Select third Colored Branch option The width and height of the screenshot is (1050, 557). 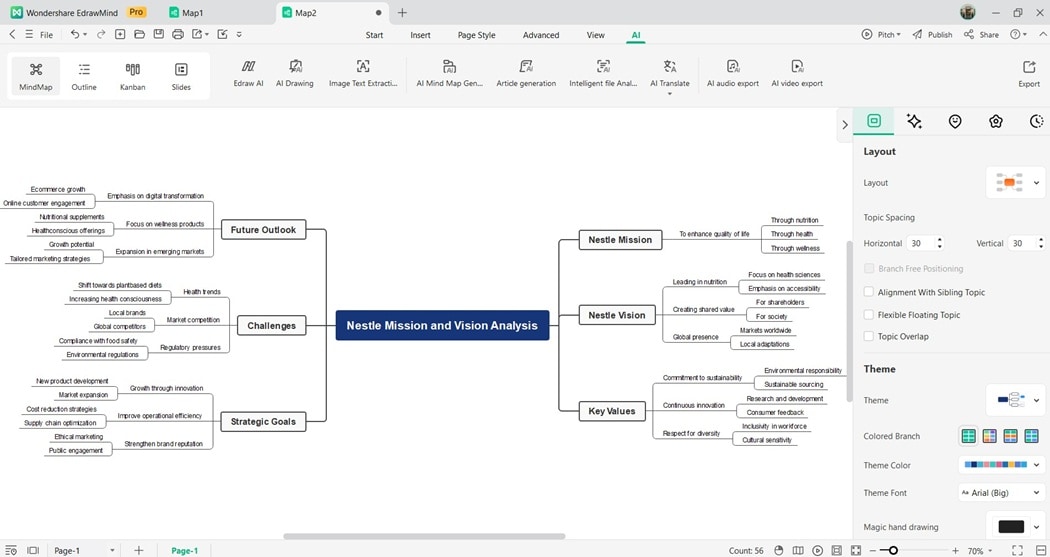pos(1010,436)
